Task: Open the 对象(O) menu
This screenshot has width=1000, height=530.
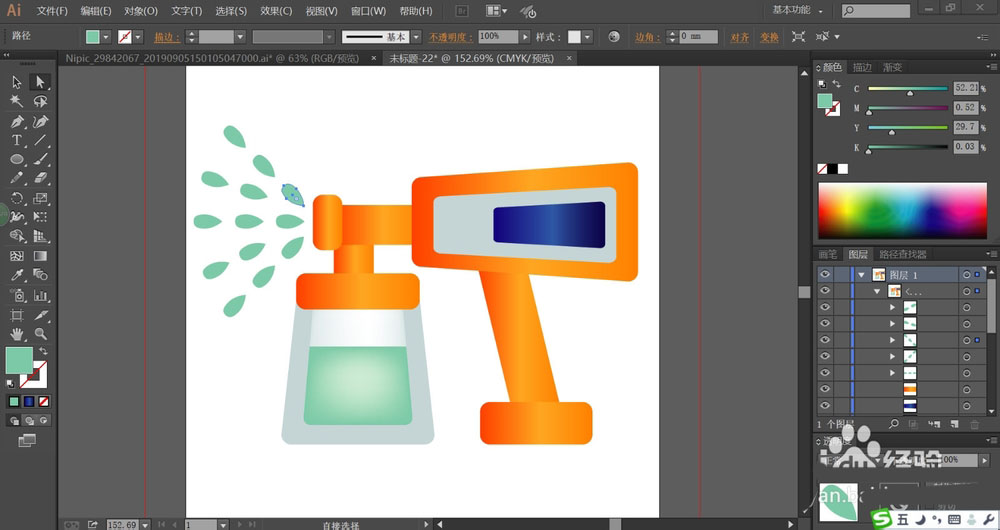Action: click(x=141, y=11)
